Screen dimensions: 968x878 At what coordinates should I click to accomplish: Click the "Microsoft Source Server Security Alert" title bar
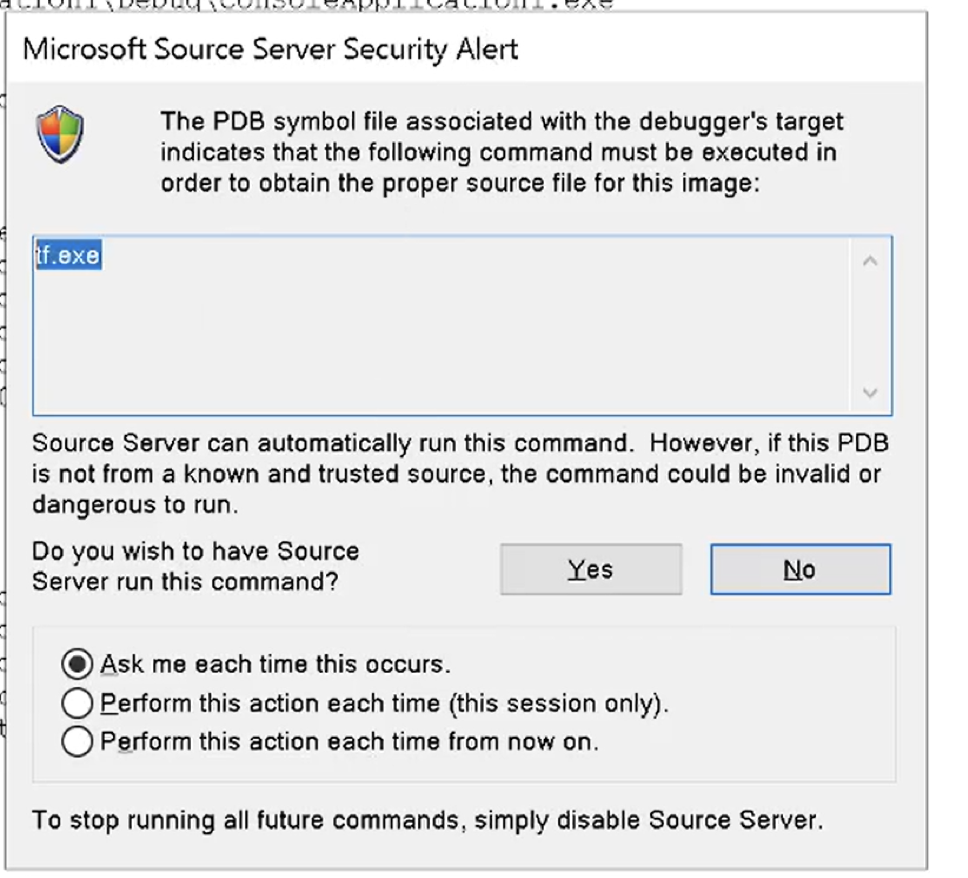(270, 49)
